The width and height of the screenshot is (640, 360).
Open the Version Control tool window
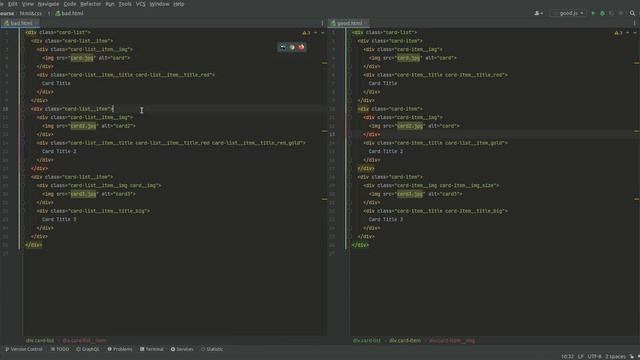tap(24, 349)
